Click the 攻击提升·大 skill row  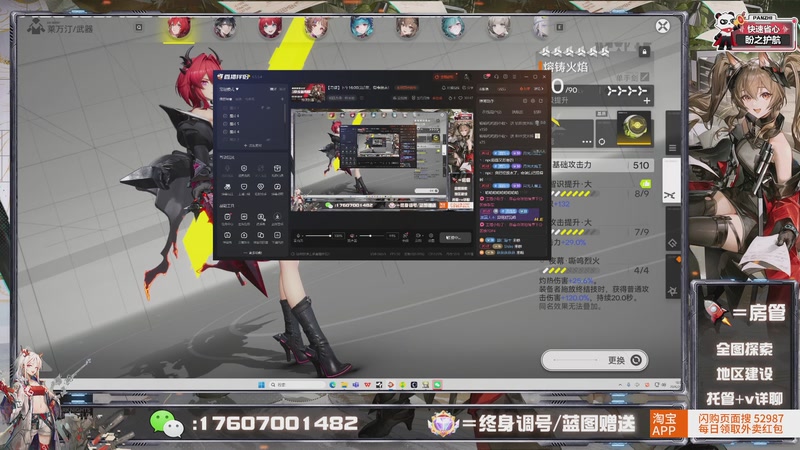600,232
